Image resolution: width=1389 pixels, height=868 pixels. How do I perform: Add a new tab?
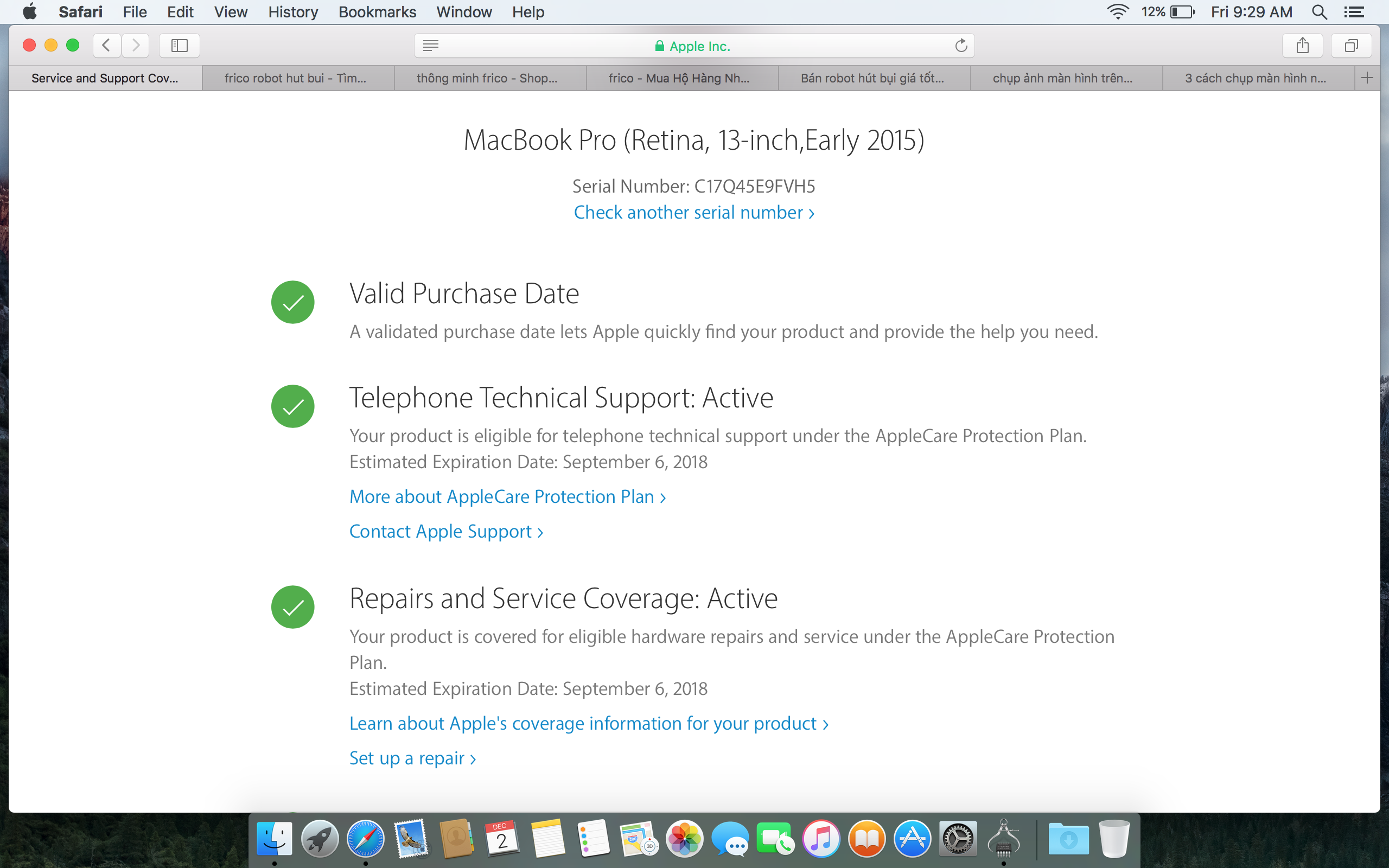pyautogui.click(x=1367, y=78)
